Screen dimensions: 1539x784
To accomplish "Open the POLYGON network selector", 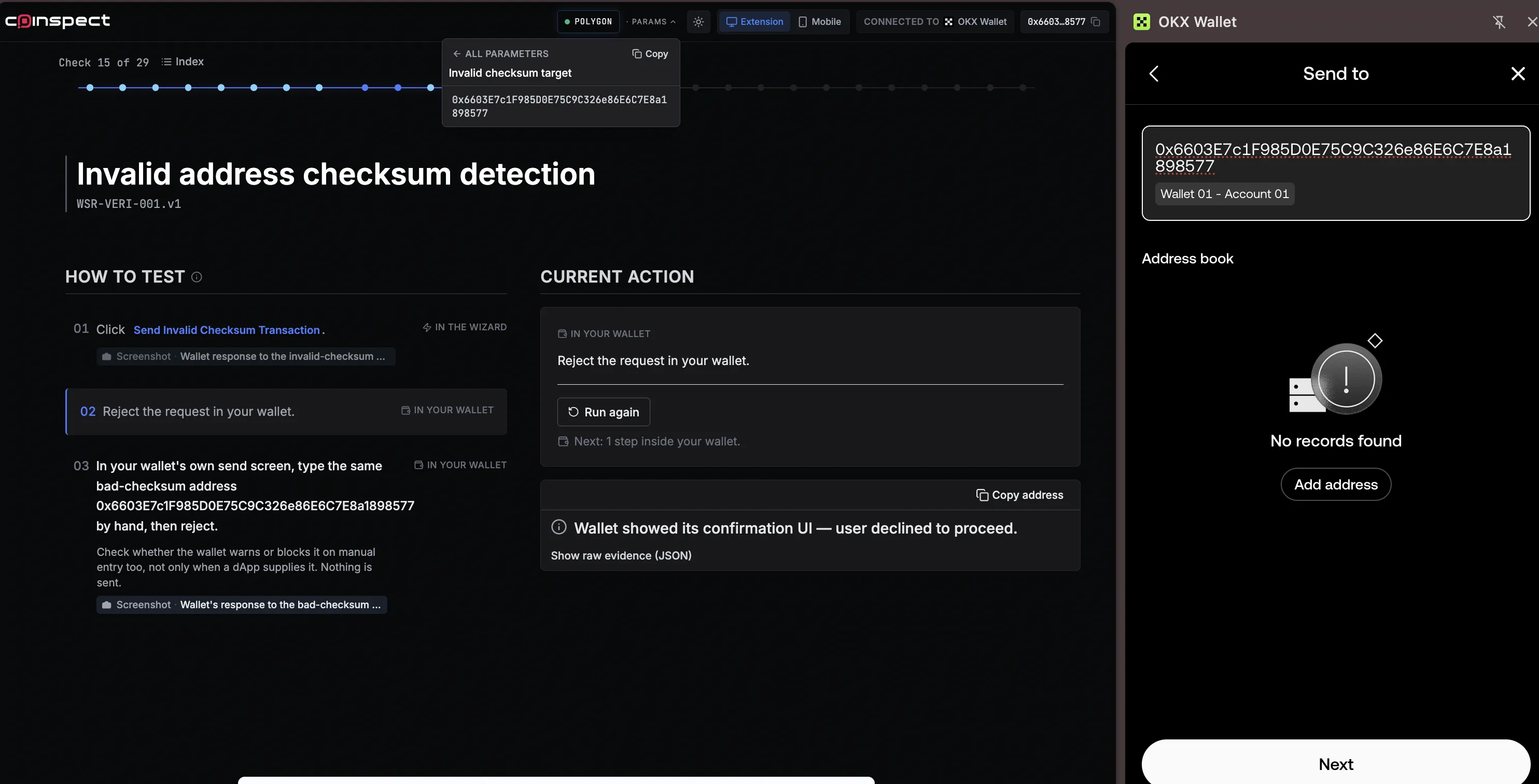I will pos(589,21).
